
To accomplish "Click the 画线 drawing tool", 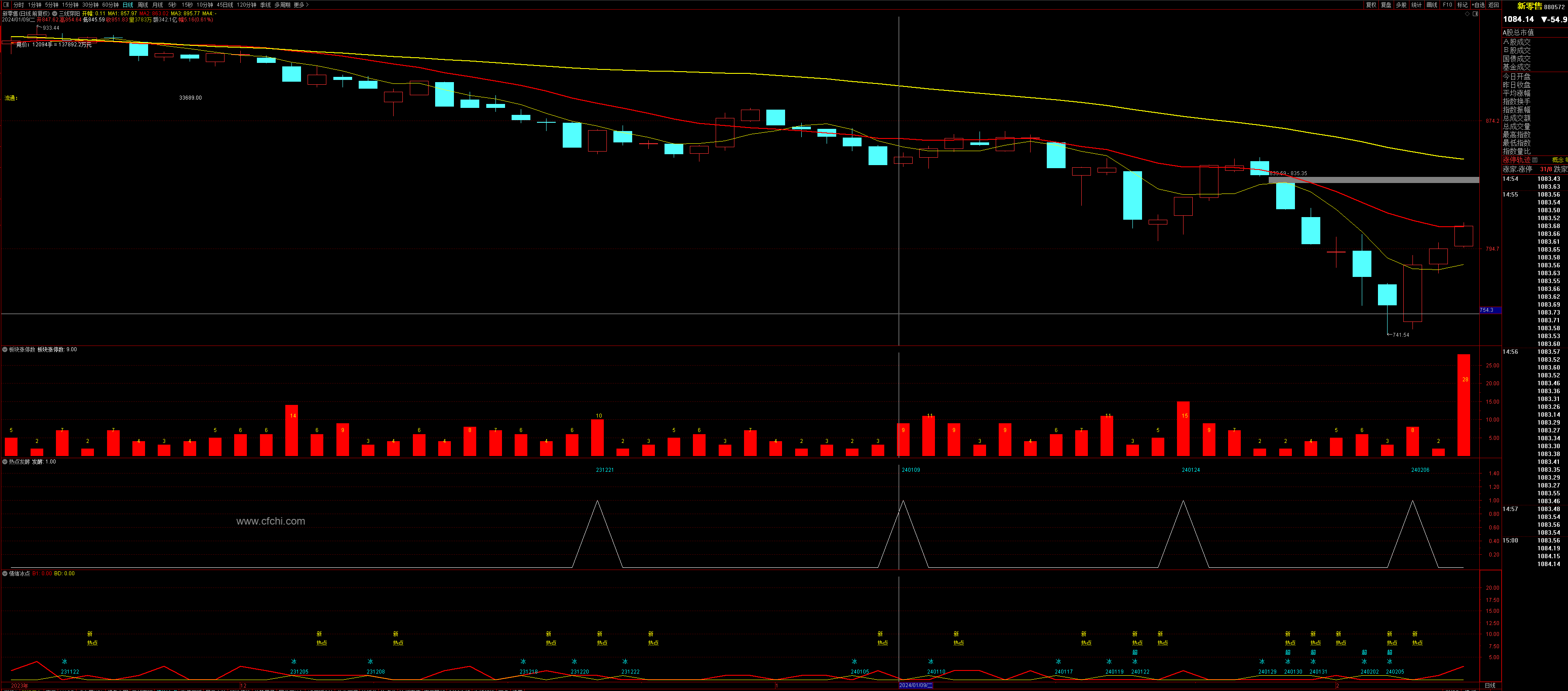I will click(x=1432, y=5).
